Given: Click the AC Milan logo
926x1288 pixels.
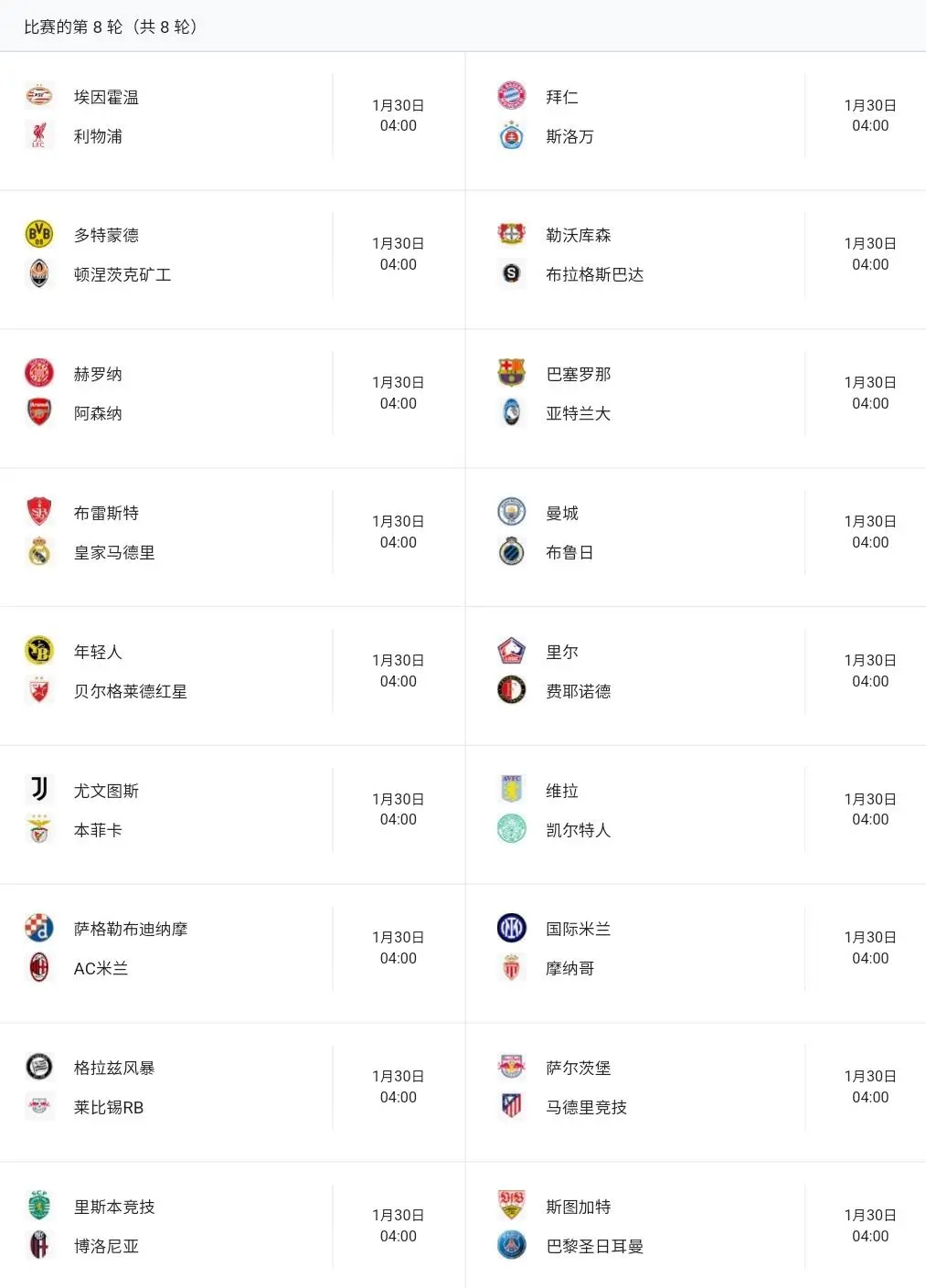Looking at the screenshot, I should coord(38,967).
